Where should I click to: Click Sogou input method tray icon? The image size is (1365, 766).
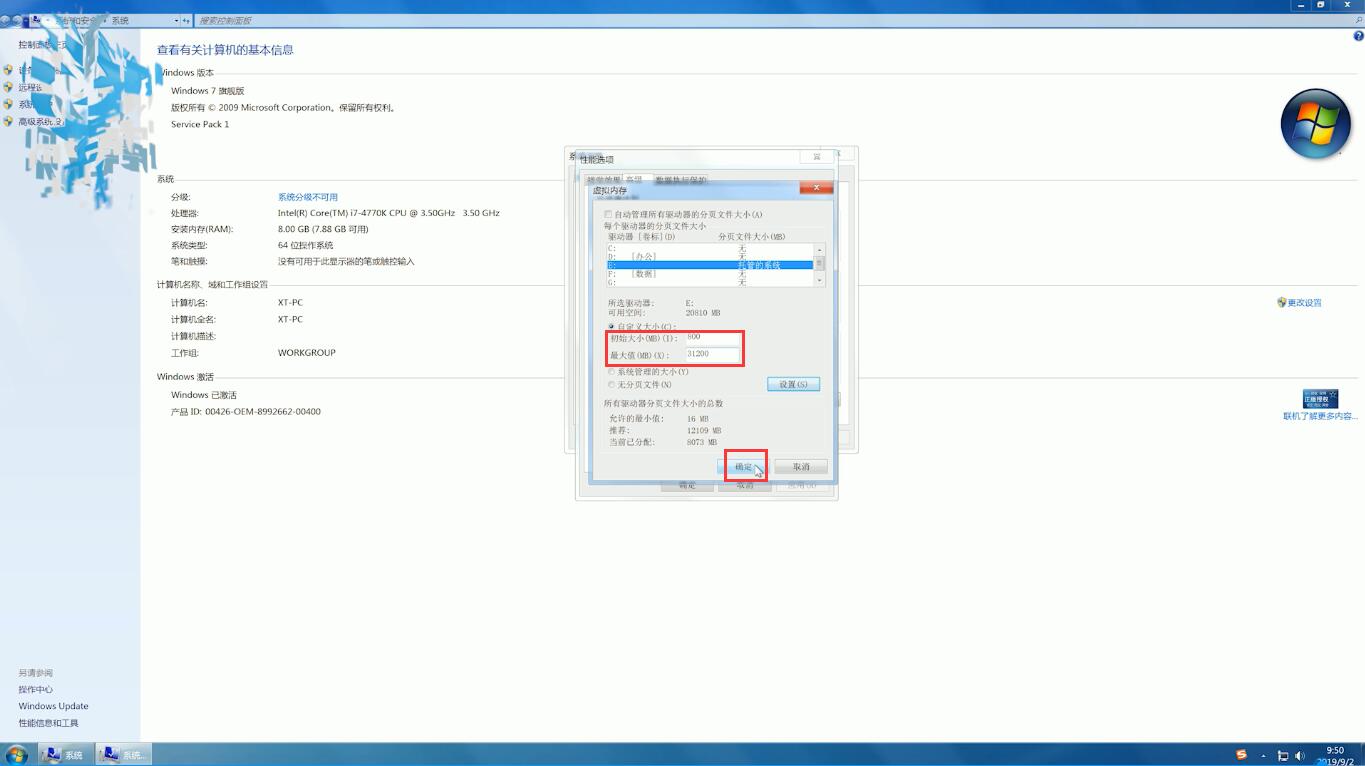1241,755
